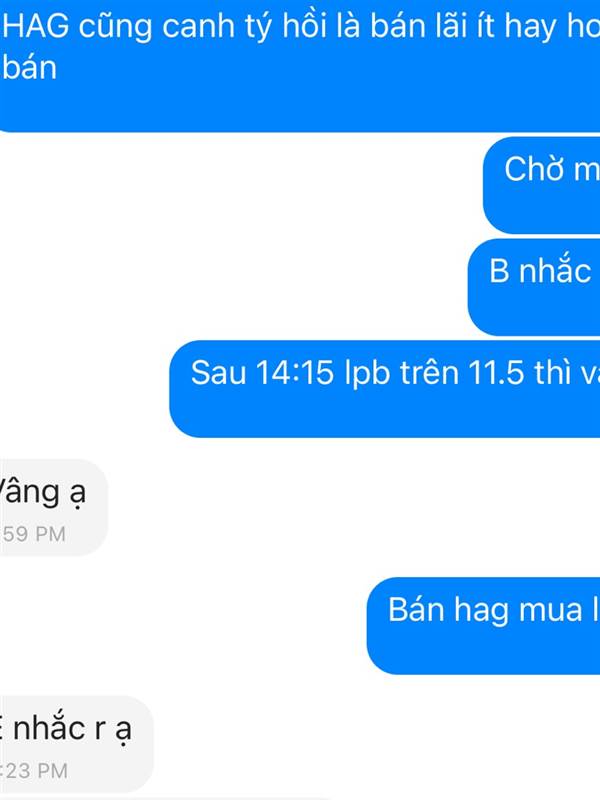The image size is (600, 800).
Task: Click the '23 PM' timestamp under 'E nhắc r ạ'
Action: pyautogui.click(x=35, y=771)
